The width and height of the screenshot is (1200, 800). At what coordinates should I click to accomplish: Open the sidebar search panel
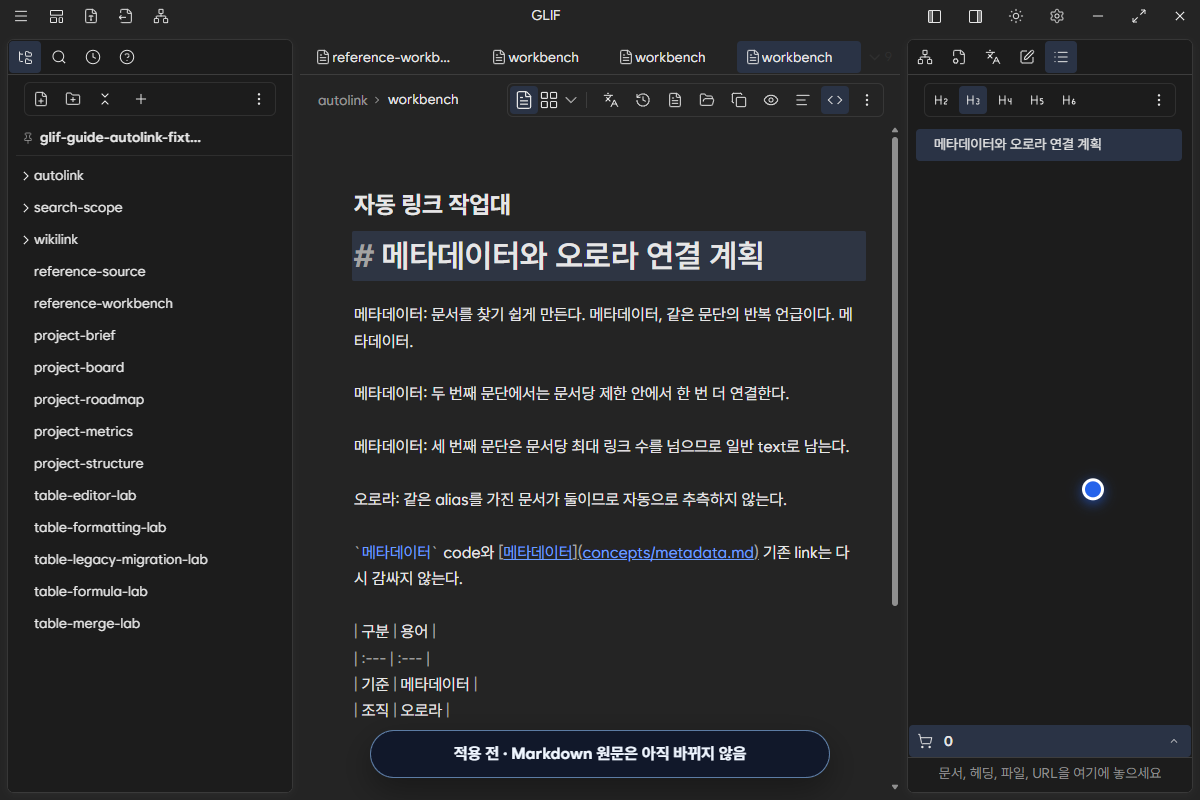59,57
